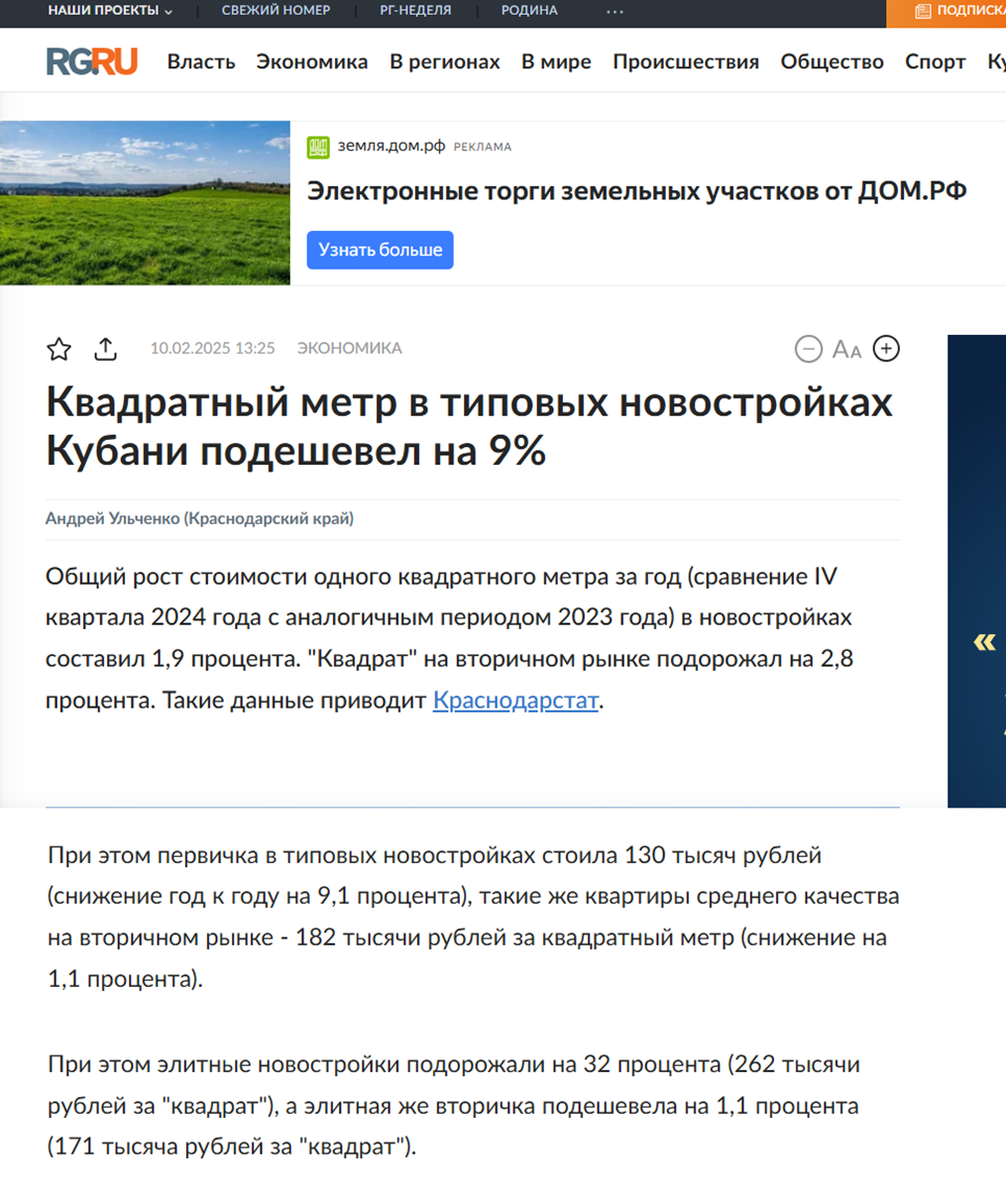Click the Aa font size indicator
Screen dimensions: 1006x1200
pos(847,350)
